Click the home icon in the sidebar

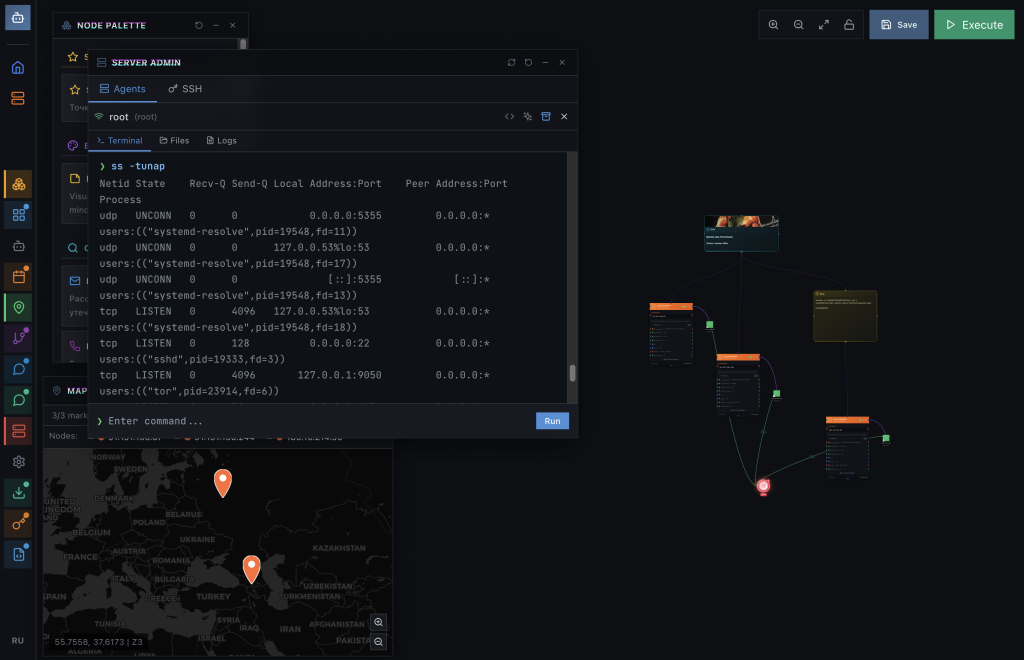[x=18, y=68]
